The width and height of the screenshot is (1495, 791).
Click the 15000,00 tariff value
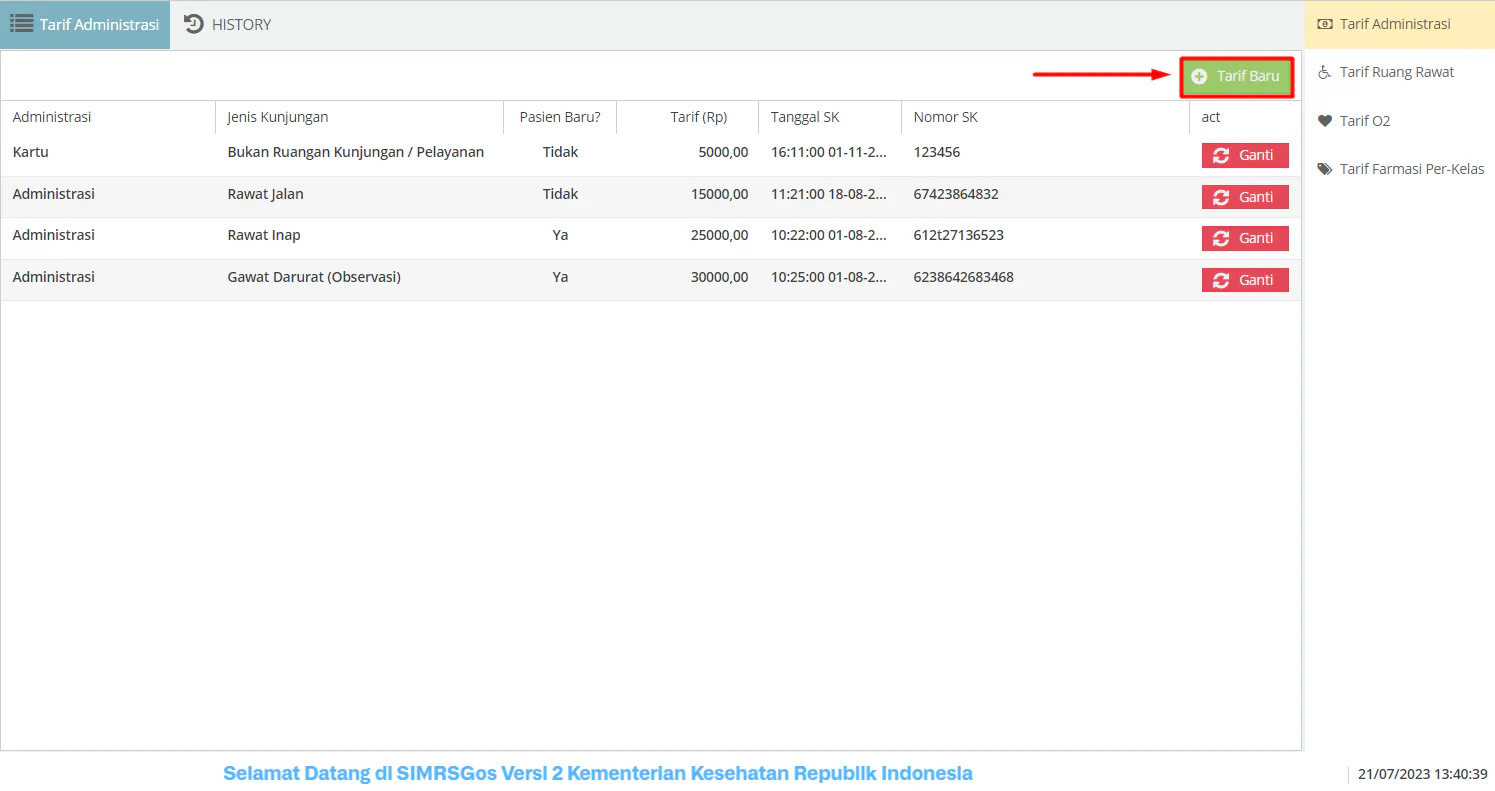(719, 194)
